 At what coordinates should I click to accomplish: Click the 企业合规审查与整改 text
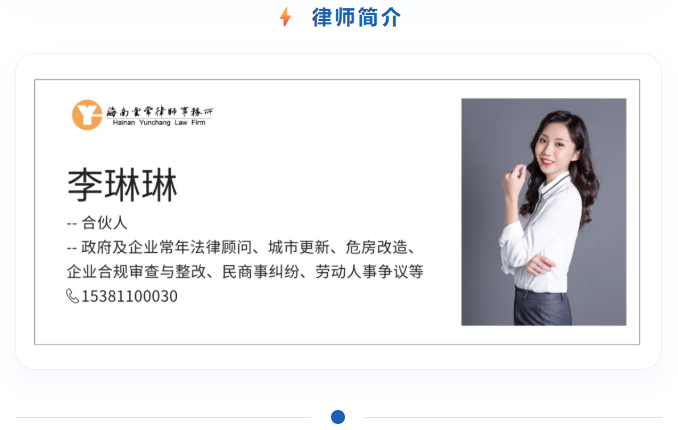136,272
